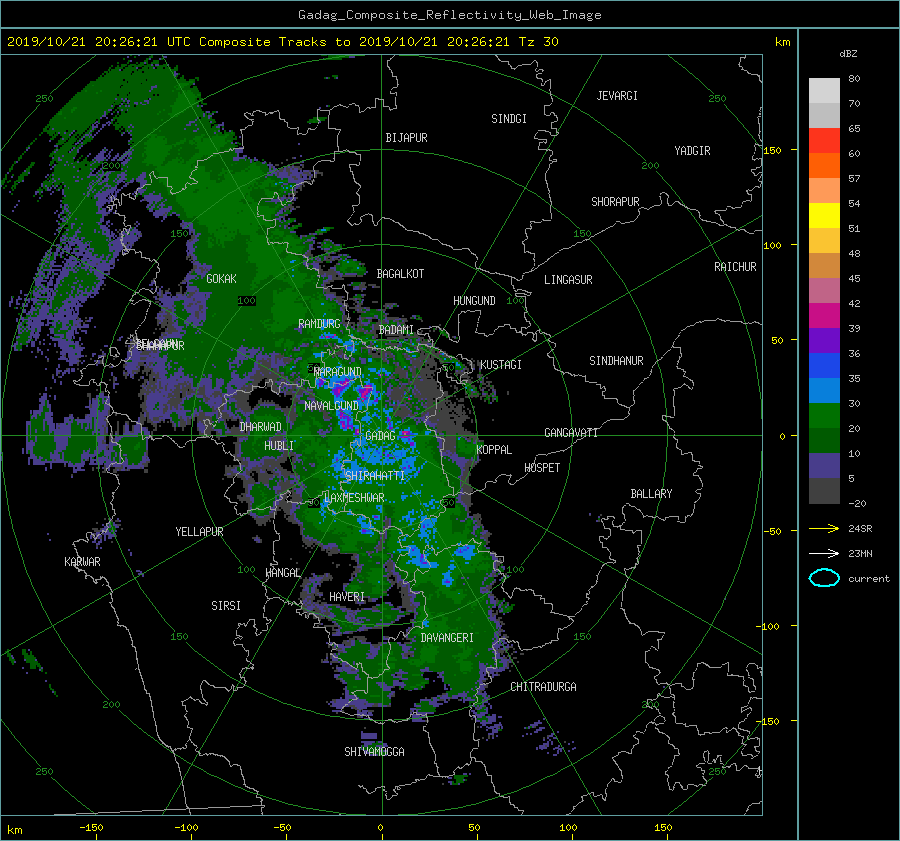Click the GADAG radar center label

point(380,436)
